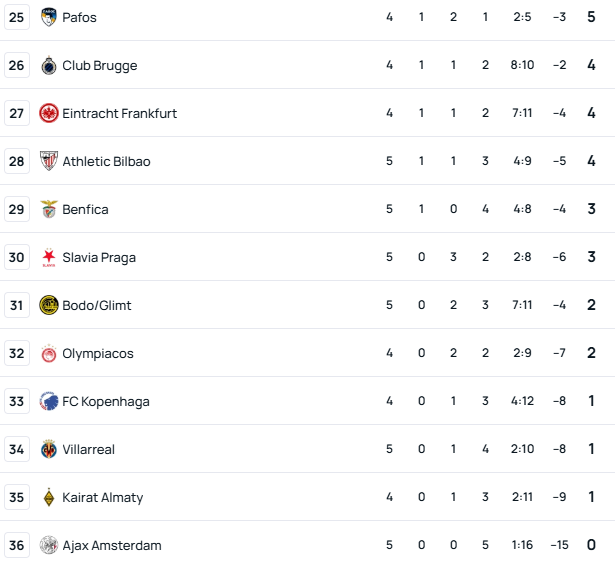Click the Olympiacos club crest icon
The height and width of the screenshot is (565, 615).
tap(49, 353)
